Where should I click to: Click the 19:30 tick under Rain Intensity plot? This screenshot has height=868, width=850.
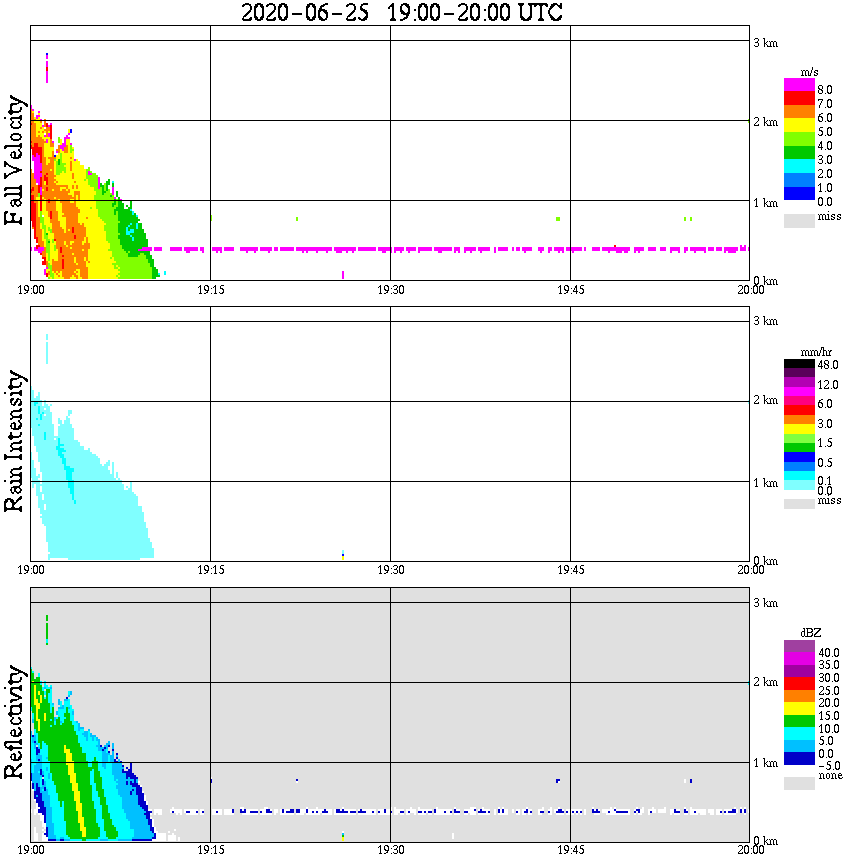390,570
